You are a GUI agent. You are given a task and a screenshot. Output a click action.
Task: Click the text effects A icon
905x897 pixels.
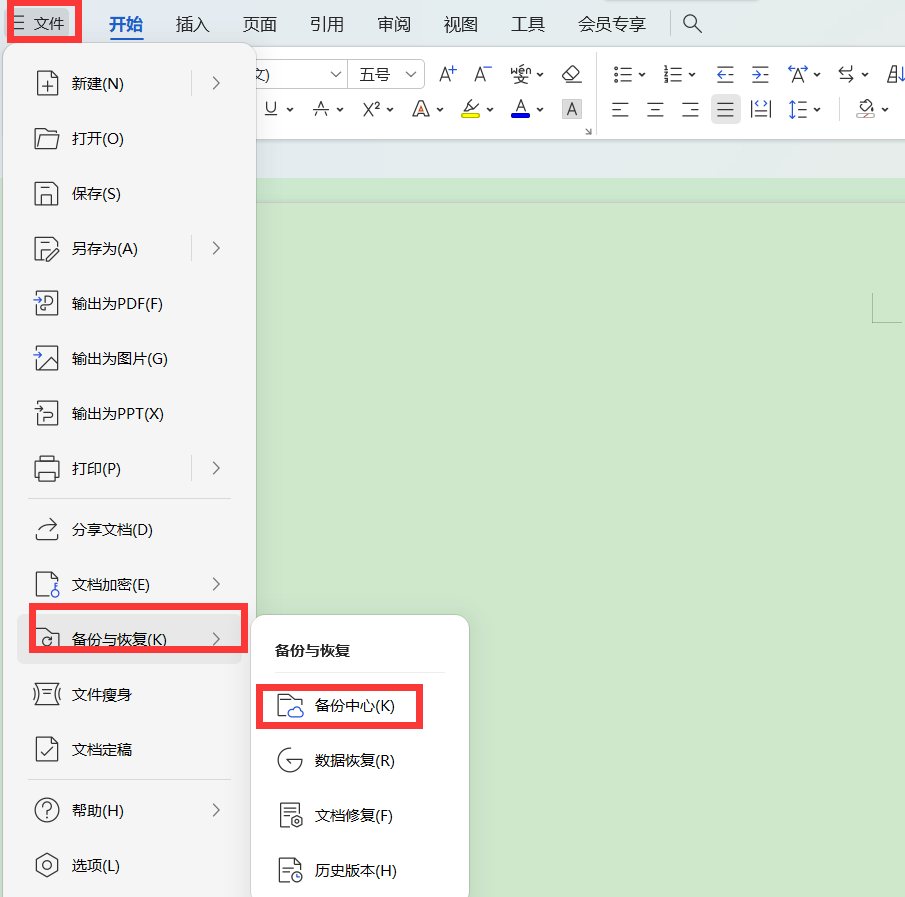(421, 109)
